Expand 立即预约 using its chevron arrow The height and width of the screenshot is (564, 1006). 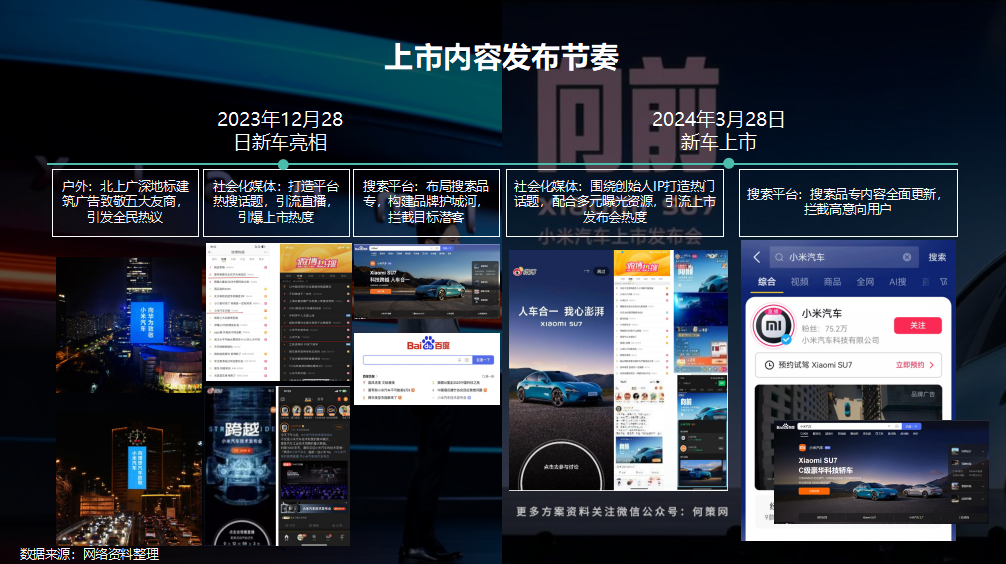click(932, 365)
